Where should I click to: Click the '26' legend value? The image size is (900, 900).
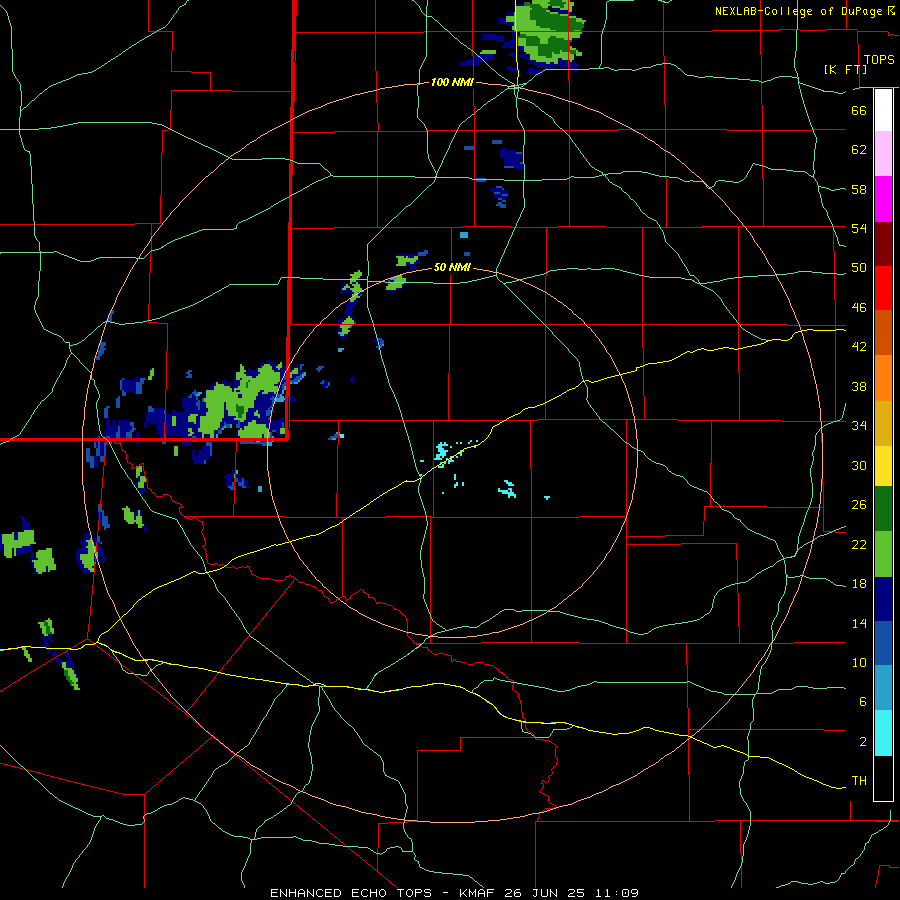(x=859, y=505)
